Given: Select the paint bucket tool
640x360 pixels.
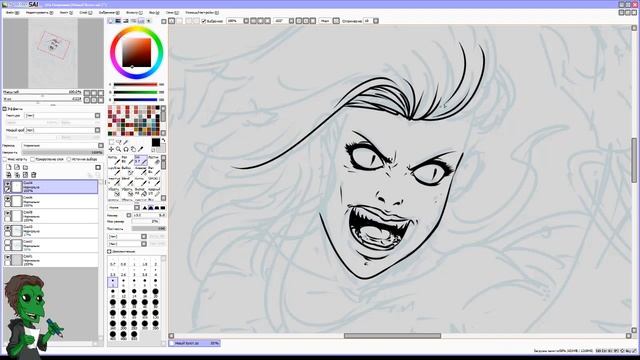Looking at the screenshot, I should (141, 192).
